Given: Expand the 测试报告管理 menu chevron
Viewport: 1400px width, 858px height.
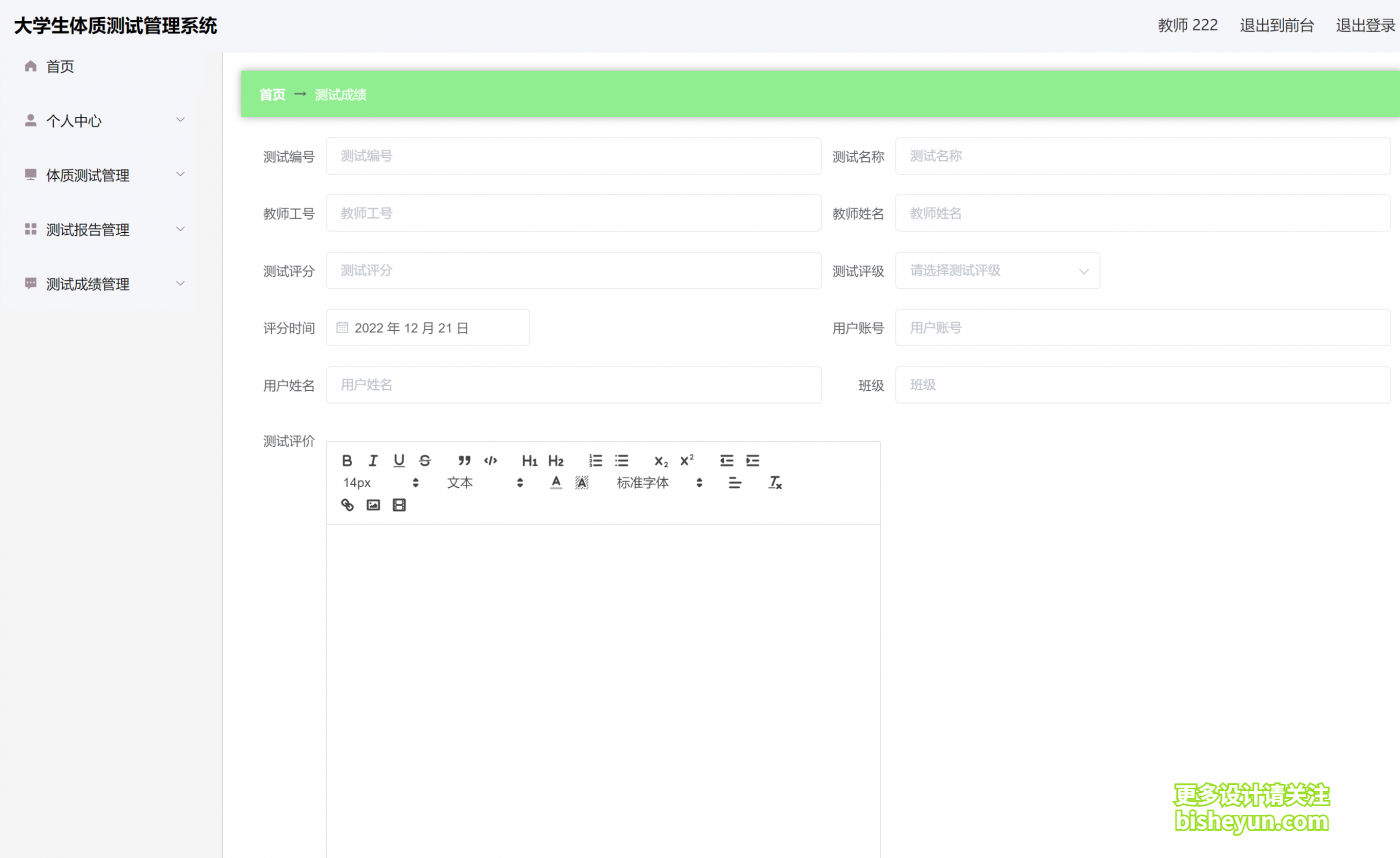Looking at the screenshot, I should pos(180,229).
